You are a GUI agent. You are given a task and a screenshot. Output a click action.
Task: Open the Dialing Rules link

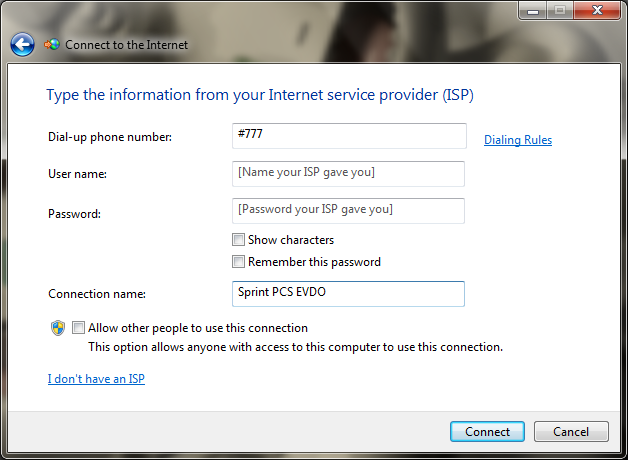[x=518, y=140]
